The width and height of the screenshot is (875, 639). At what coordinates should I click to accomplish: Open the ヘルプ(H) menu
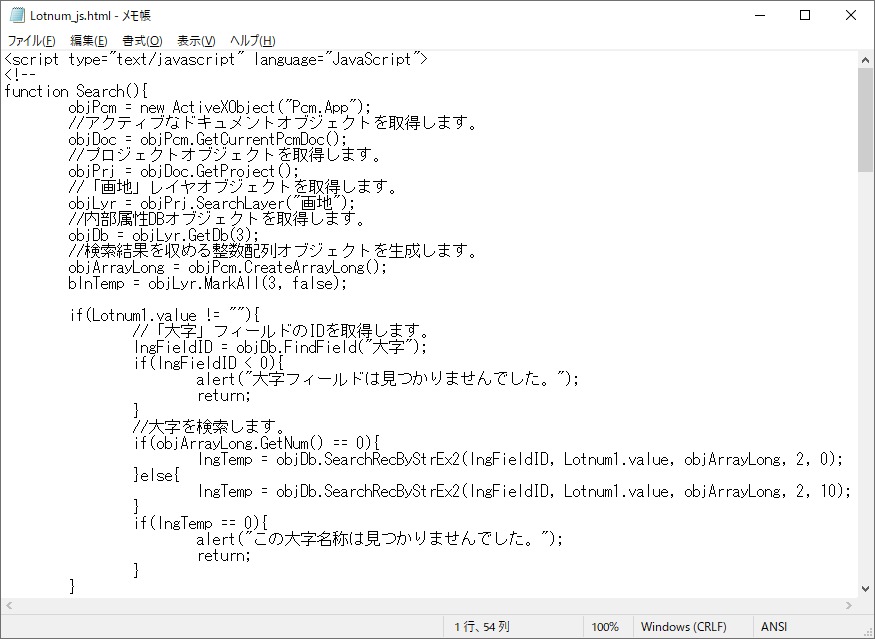click(253, 41)
